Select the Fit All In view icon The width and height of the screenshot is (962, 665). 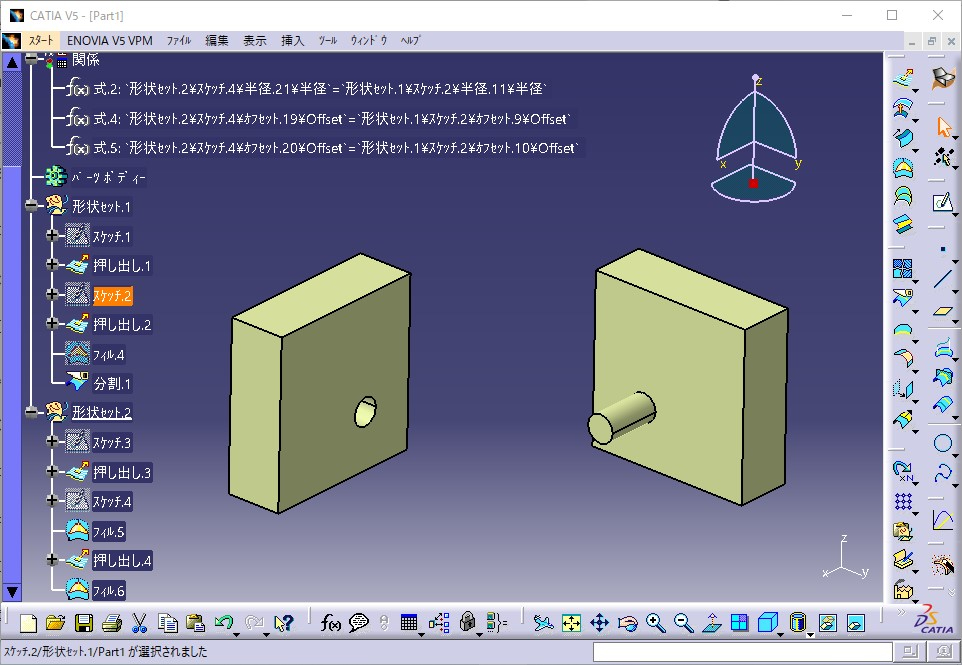coord(571,623)
